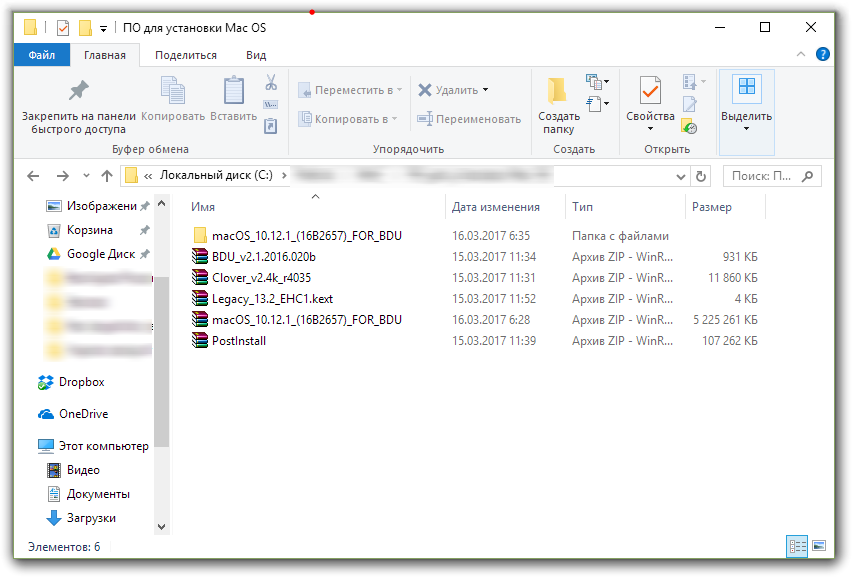Expand the Delete dropdown options

(486, 90)
